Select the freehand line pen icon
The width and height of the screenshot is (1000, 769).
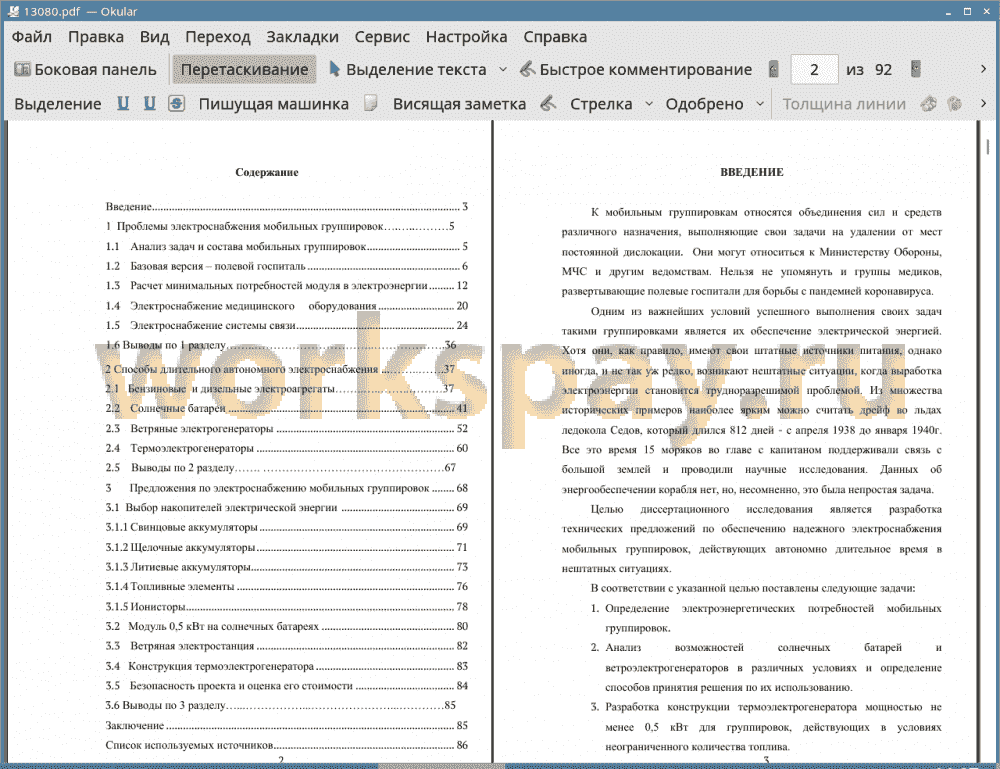[x=548, y=103]
